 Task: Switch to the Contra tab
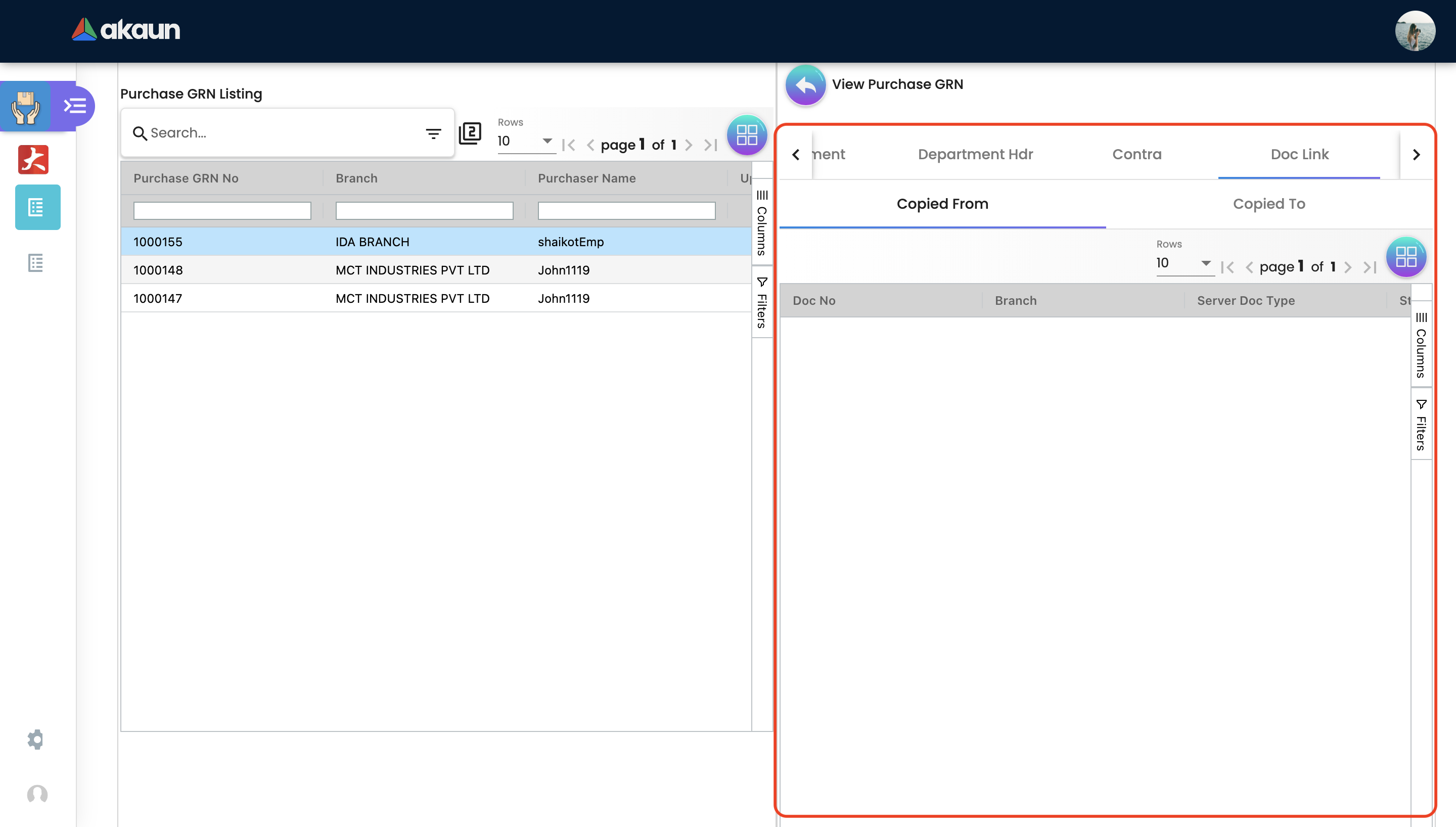(x=1136, y=155)
